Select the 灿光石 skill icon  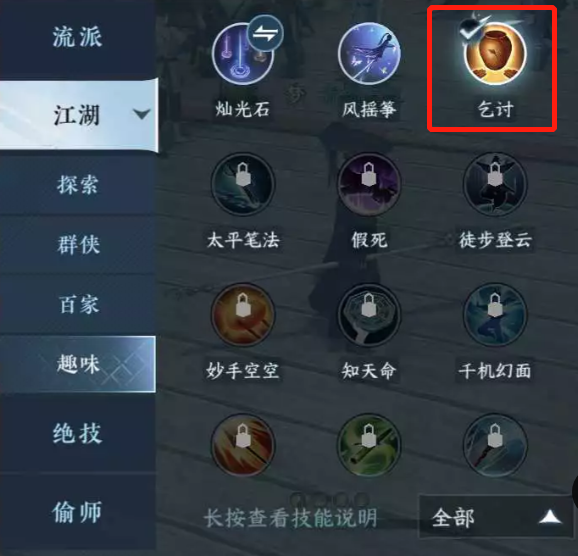point(243,54)
